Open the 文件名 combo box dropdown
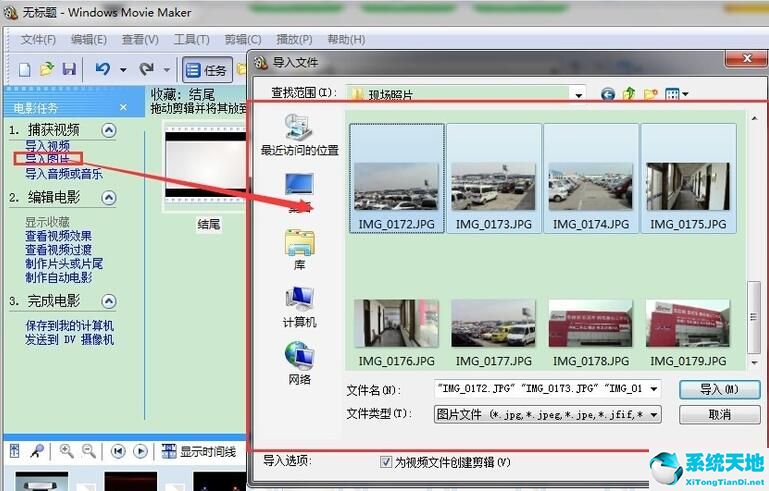This screenshot has height=491, width=769. coord(654,389)
